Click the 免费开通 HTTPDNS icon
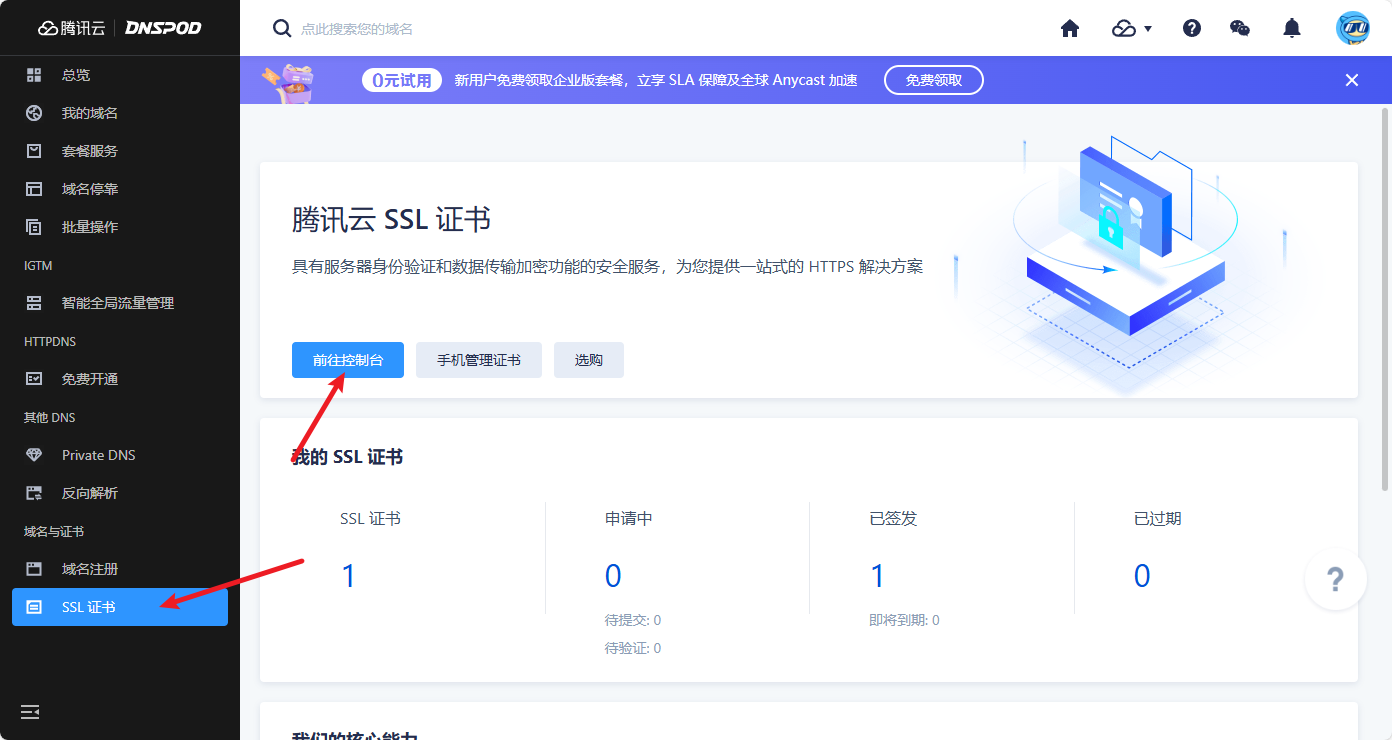This screenshot has width=1392, height=740. click(x=34, y=379)
